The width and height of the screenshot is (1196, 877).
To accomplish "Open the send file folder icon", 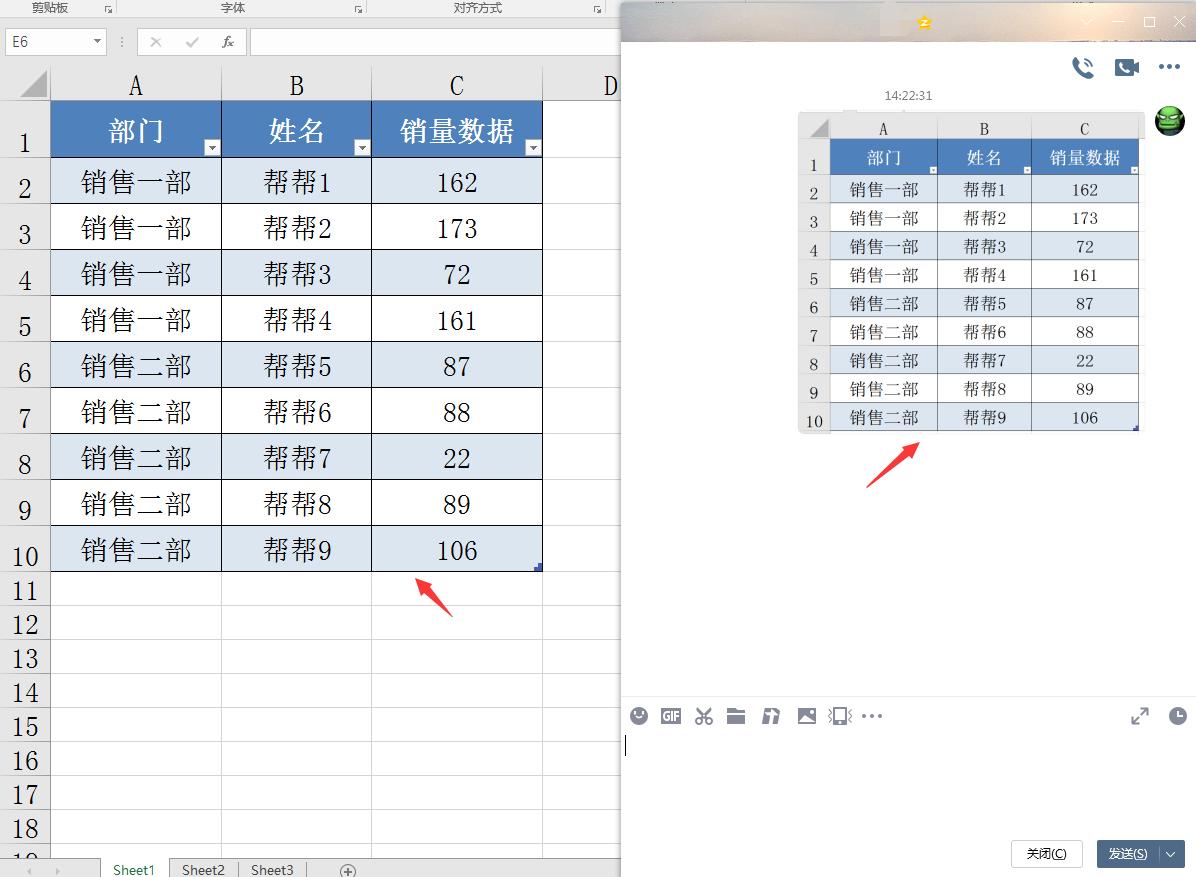I will 736,716.
